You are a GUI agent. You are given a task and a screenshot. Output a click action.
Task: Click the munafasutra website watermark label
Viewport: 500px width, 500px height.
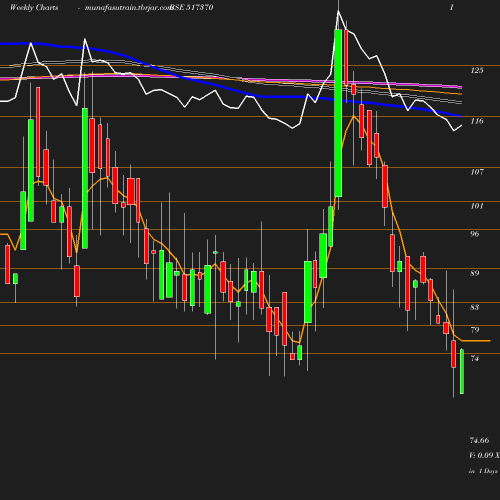128,7
